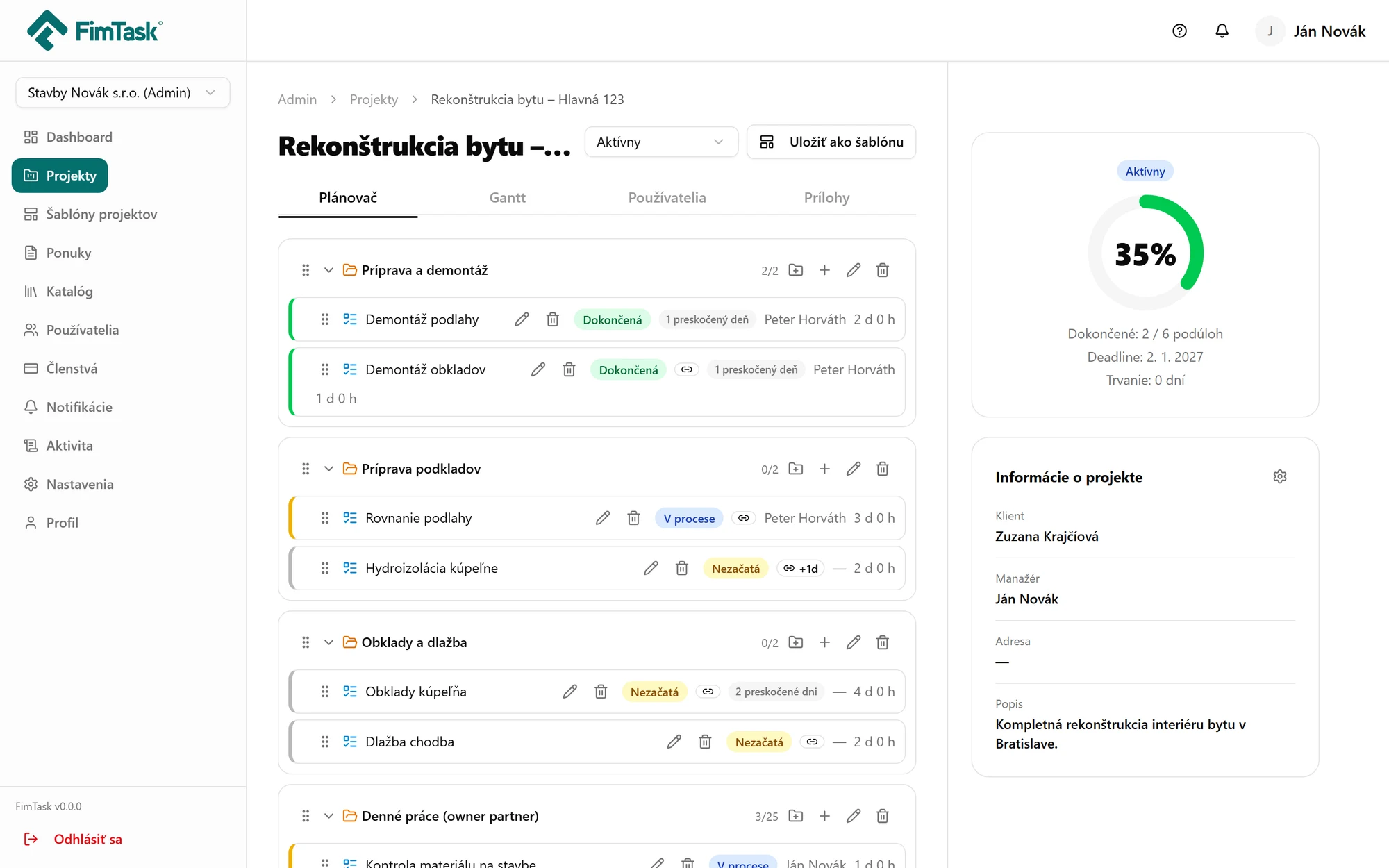Viewport: 1389px width, 868px height.
Task: Switch to the Používatelia tab
Action: tap(667, 198)
